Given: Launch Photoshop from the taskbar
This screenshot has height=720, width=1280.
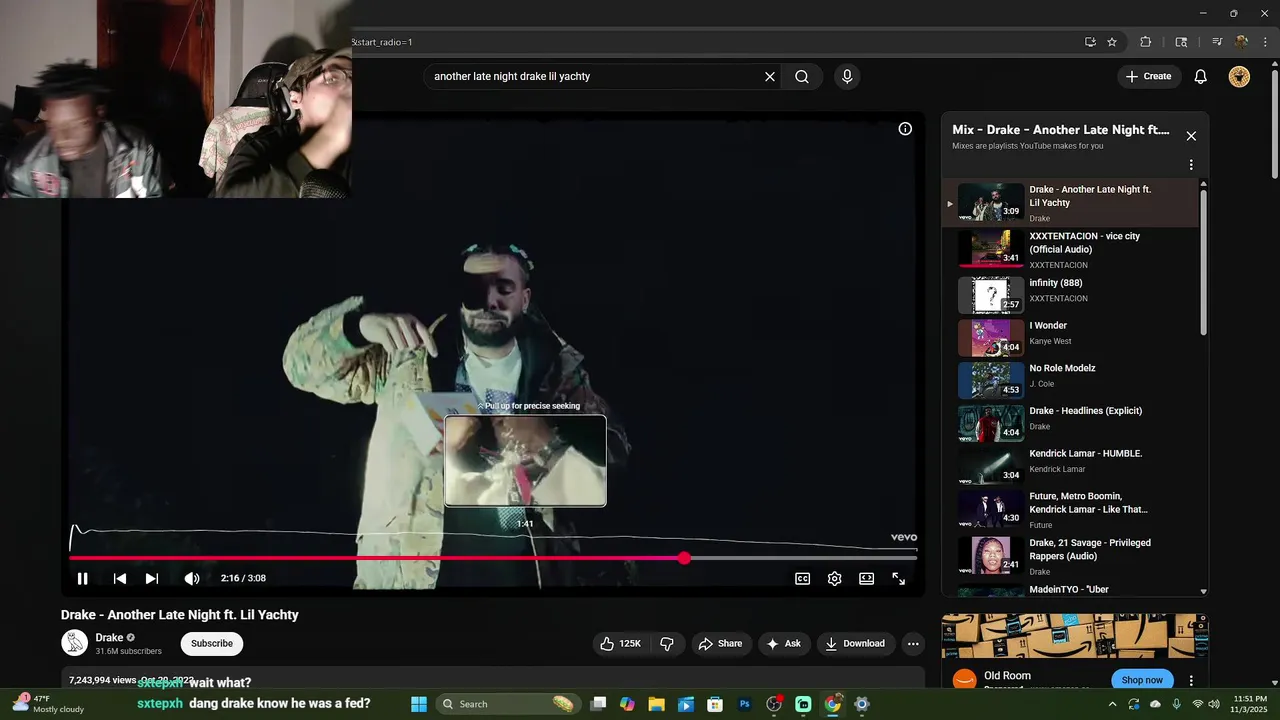Looking at the screenshot, I should [744, 704].
